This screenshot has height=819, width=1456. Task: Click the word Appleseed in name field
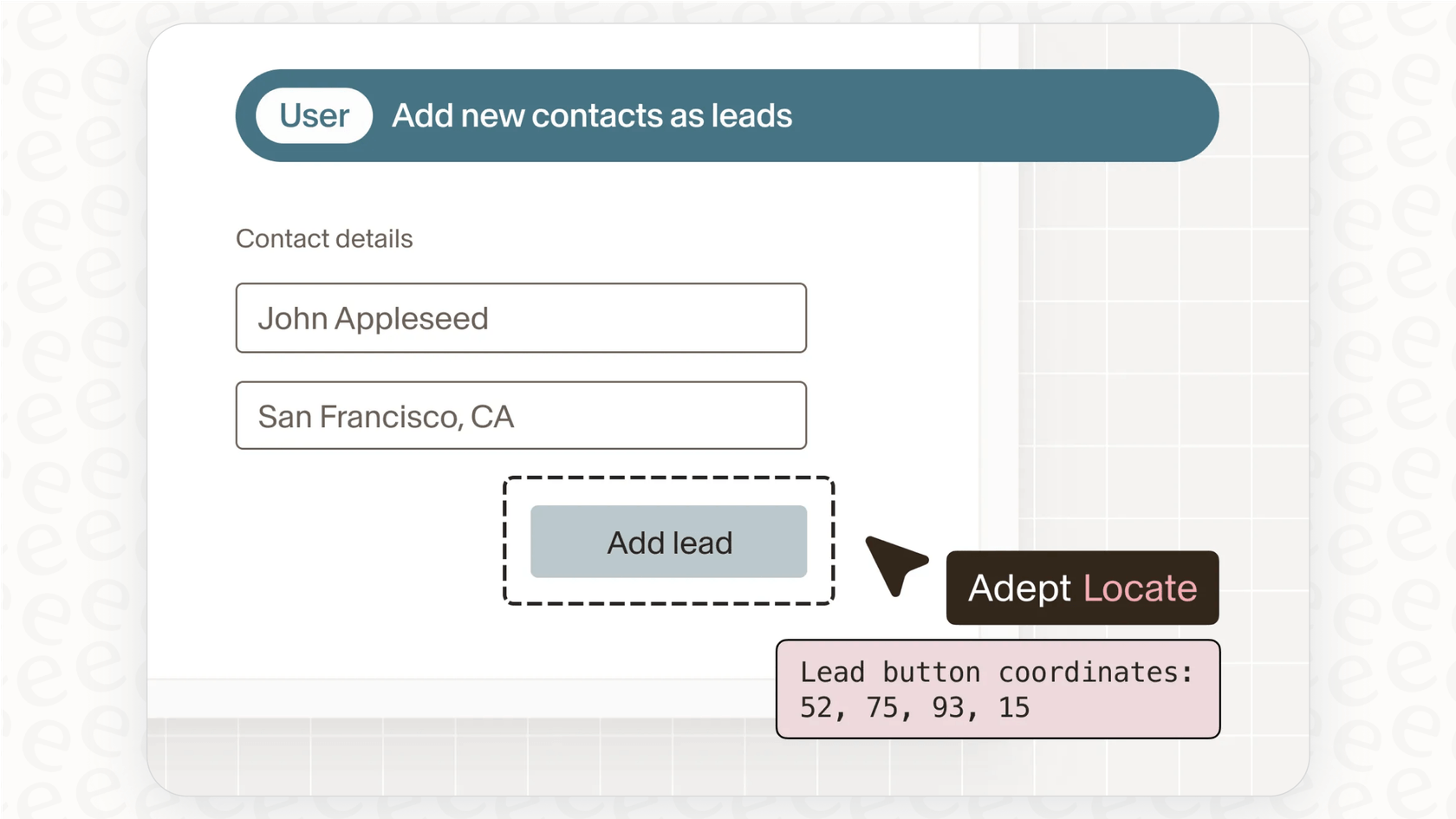pyautogui.click(x=412, y=319)
